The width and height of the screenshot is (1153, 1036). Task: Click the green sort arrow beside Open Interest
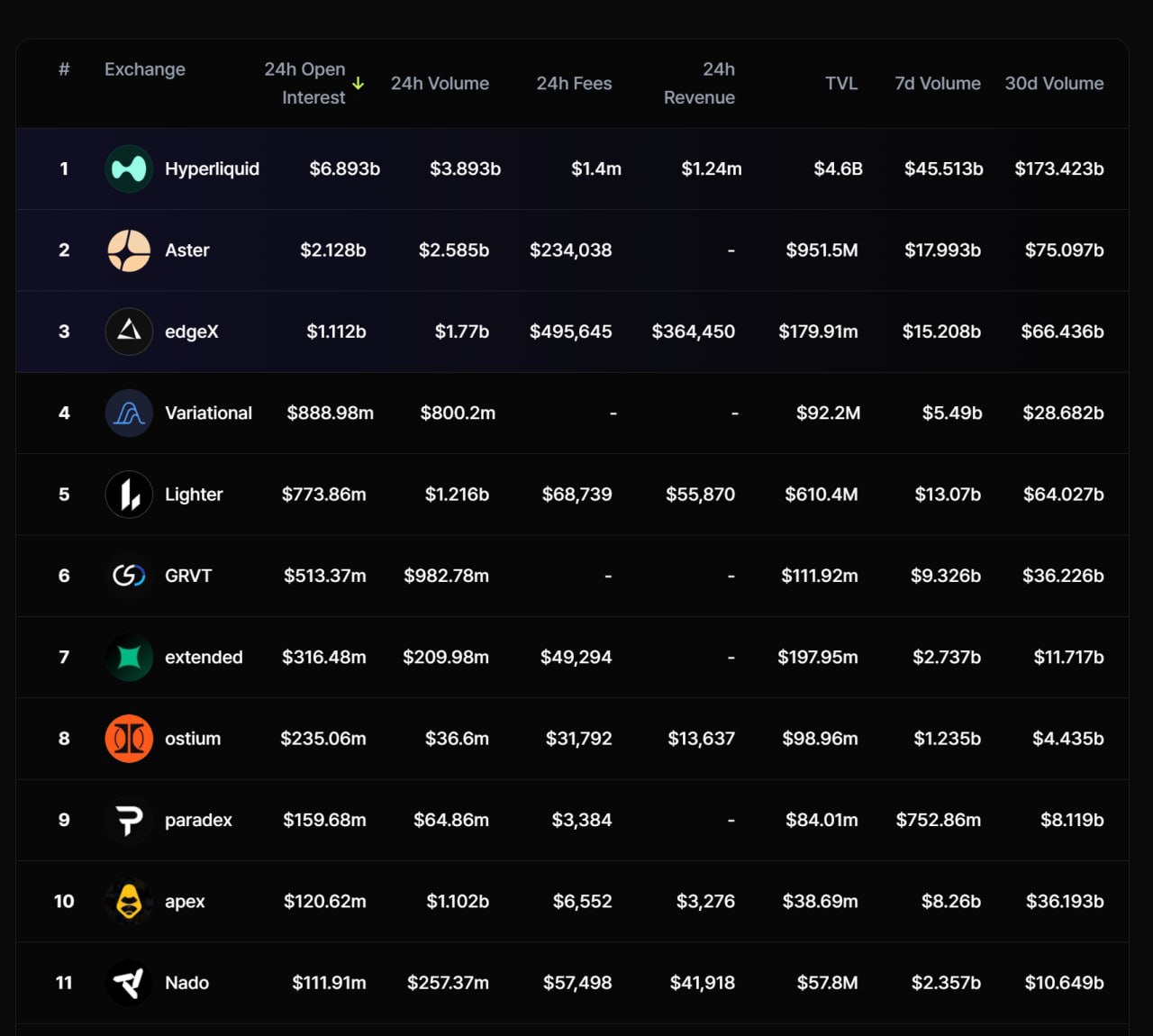click(x=359, y=84)
